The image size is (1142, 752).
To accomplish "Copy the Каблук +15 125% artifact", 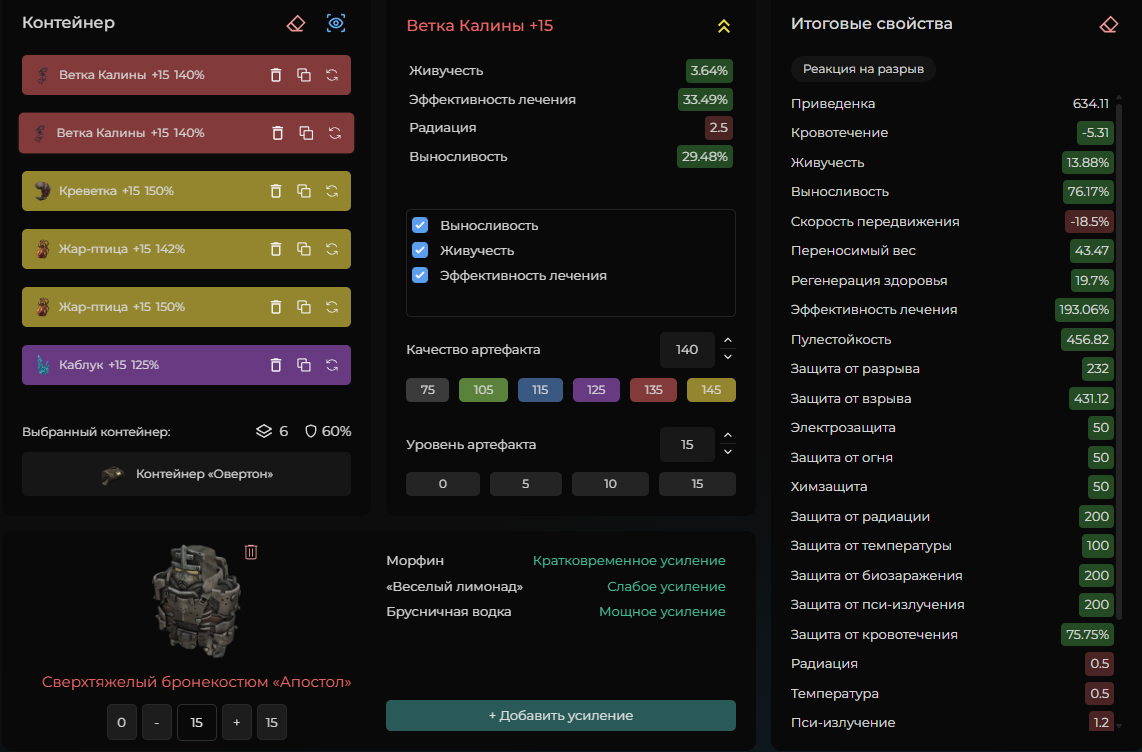I will tap(304, 365).
